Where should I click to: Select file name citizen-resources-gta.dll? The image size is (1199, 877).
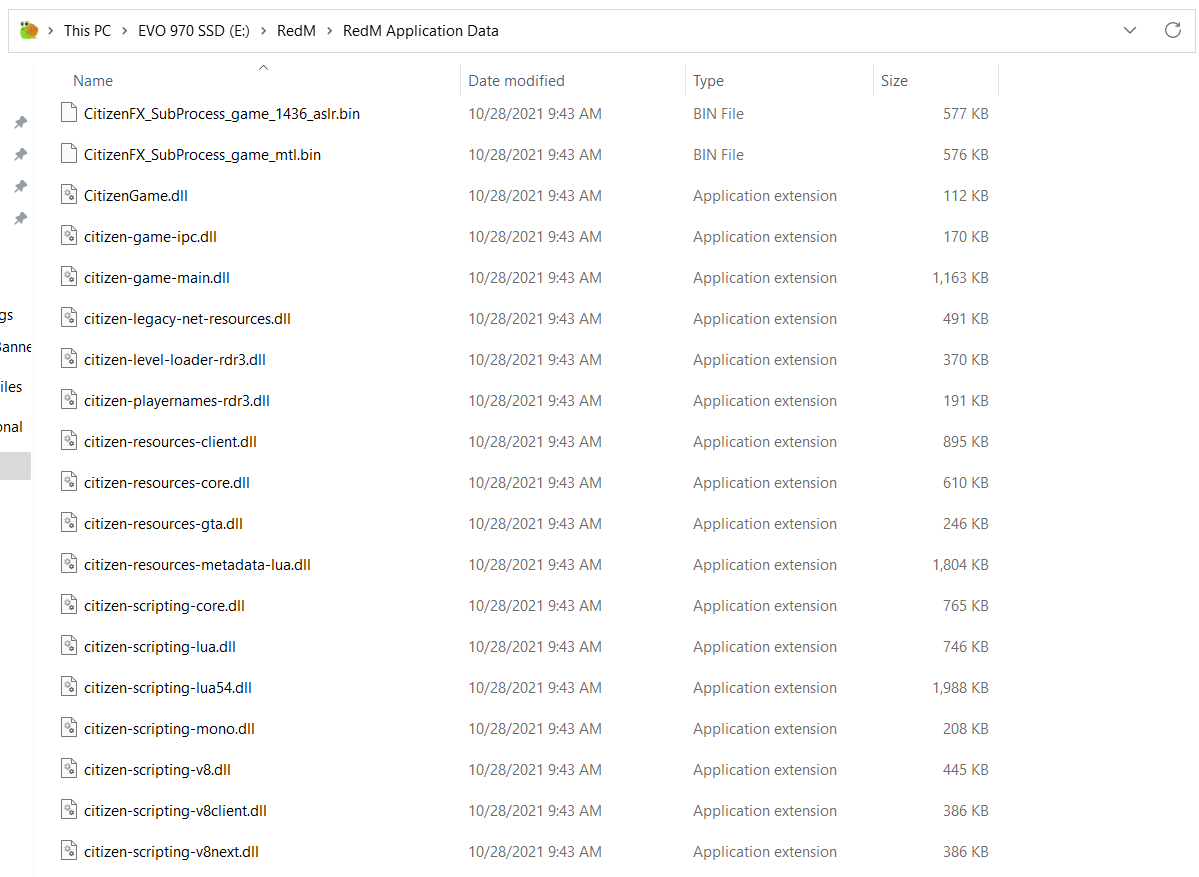[163, 524]
